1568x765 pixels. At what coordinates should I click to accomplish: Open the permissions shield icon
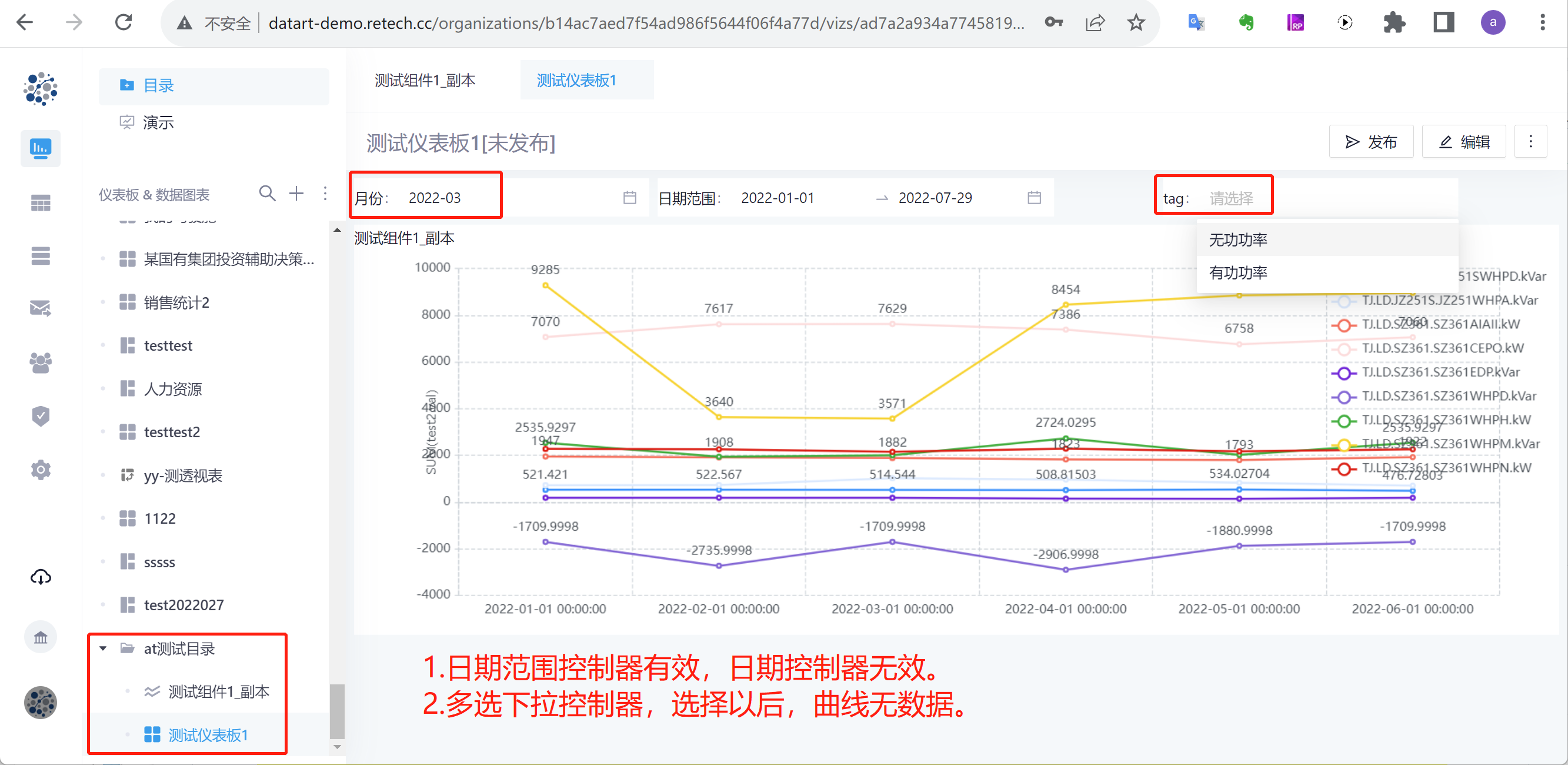pos(40,415)
